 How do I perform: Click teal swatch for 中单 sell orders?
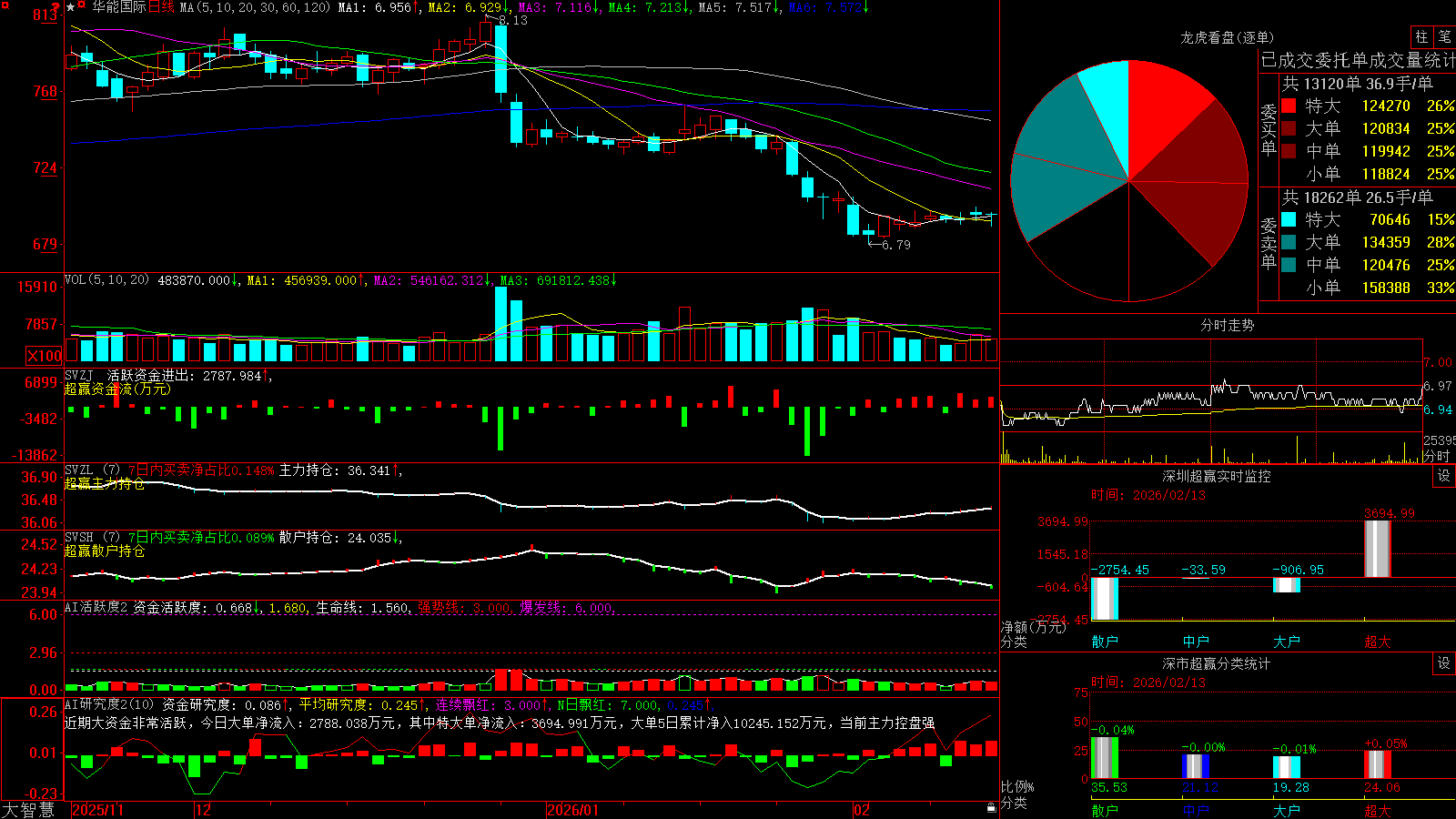[x=1289, y=265]
